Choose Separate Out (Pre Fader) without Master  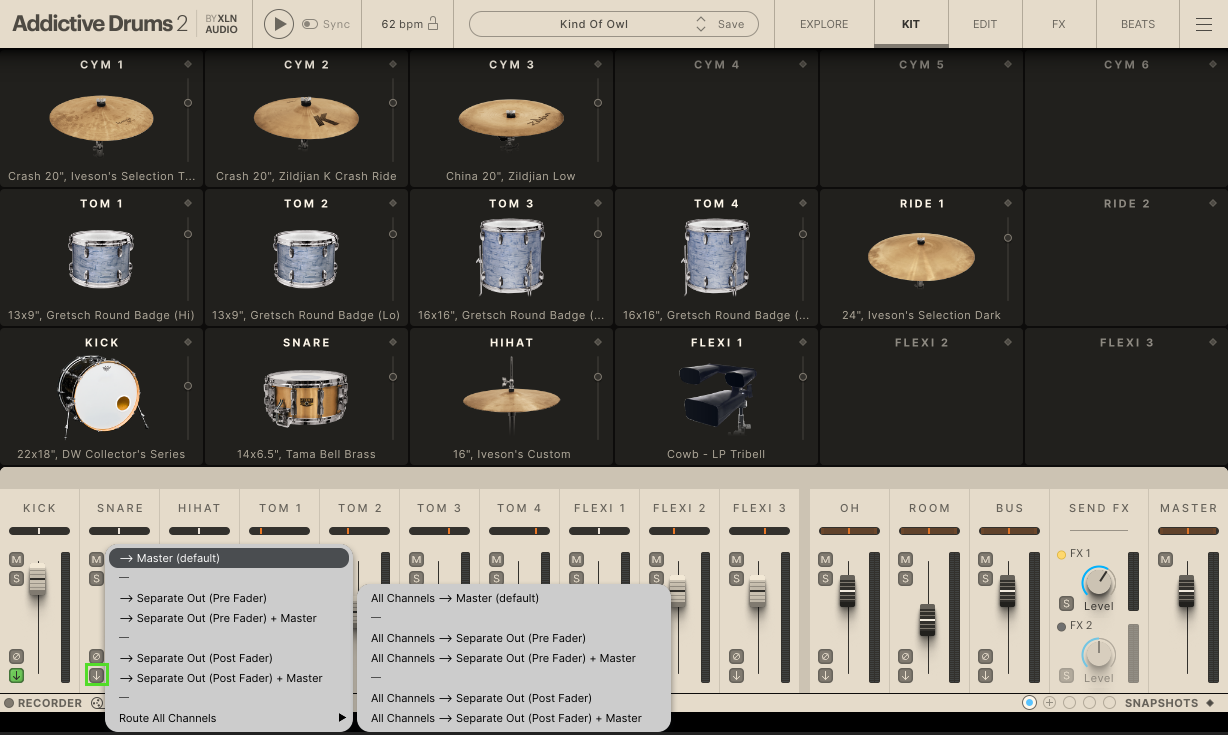229,598
